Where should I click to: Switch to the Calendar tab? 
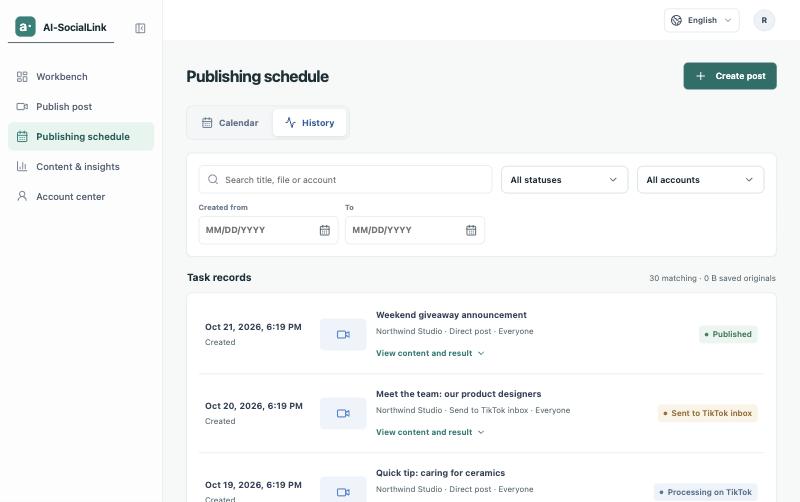point(230,123)
